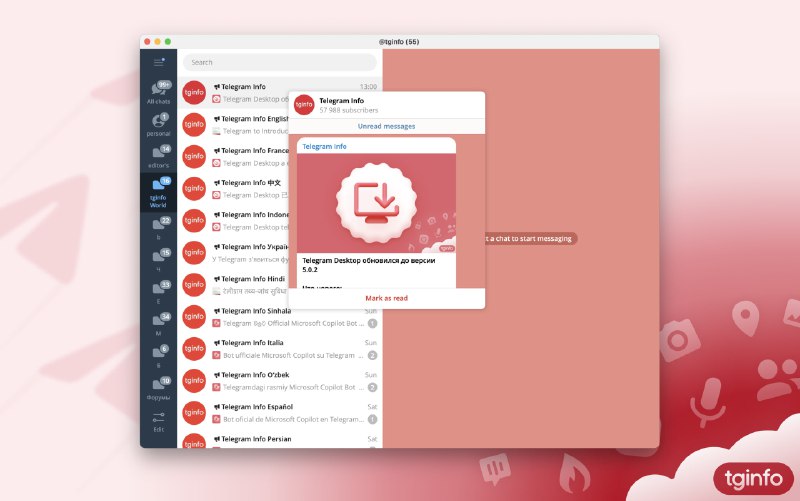This screenshot has width=800, height=501.
Task: Click Telegram Info Español chat avatar
Action: 194,413
